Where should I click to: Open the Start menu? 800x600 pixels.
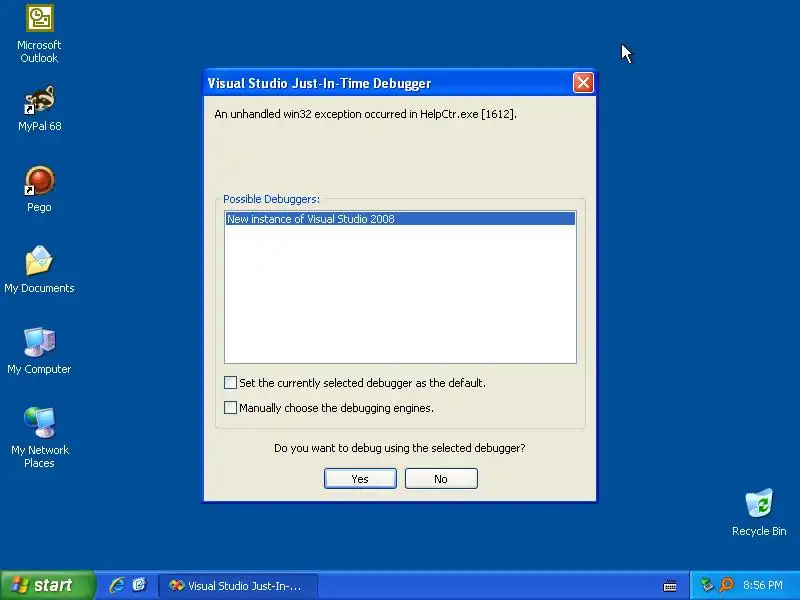(47, 585)
